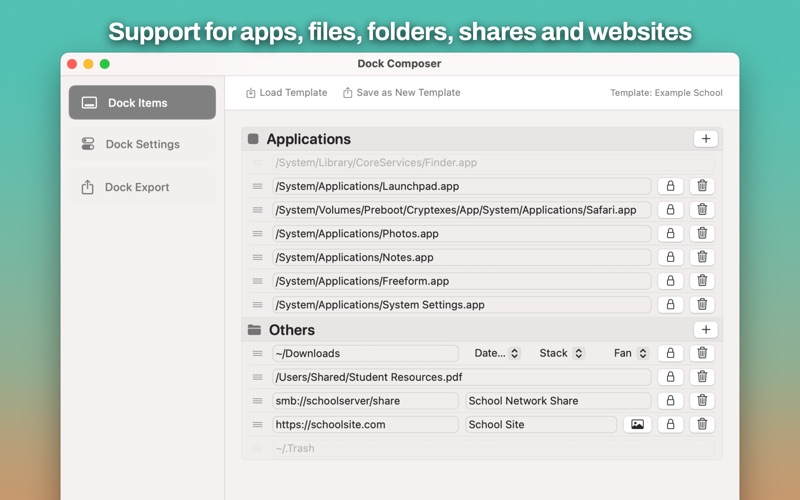The width and height of the screenshot is (800, 500).
Task: Open the Fan view dropdown
Action: pos(631,353)
